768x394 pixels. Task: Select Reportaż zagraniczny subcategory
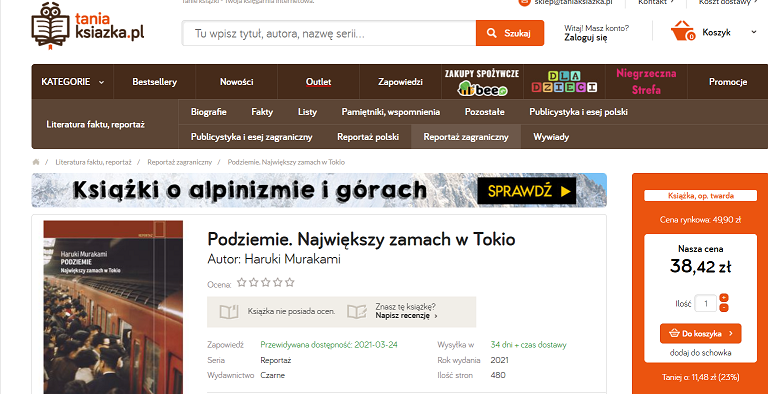466,137
